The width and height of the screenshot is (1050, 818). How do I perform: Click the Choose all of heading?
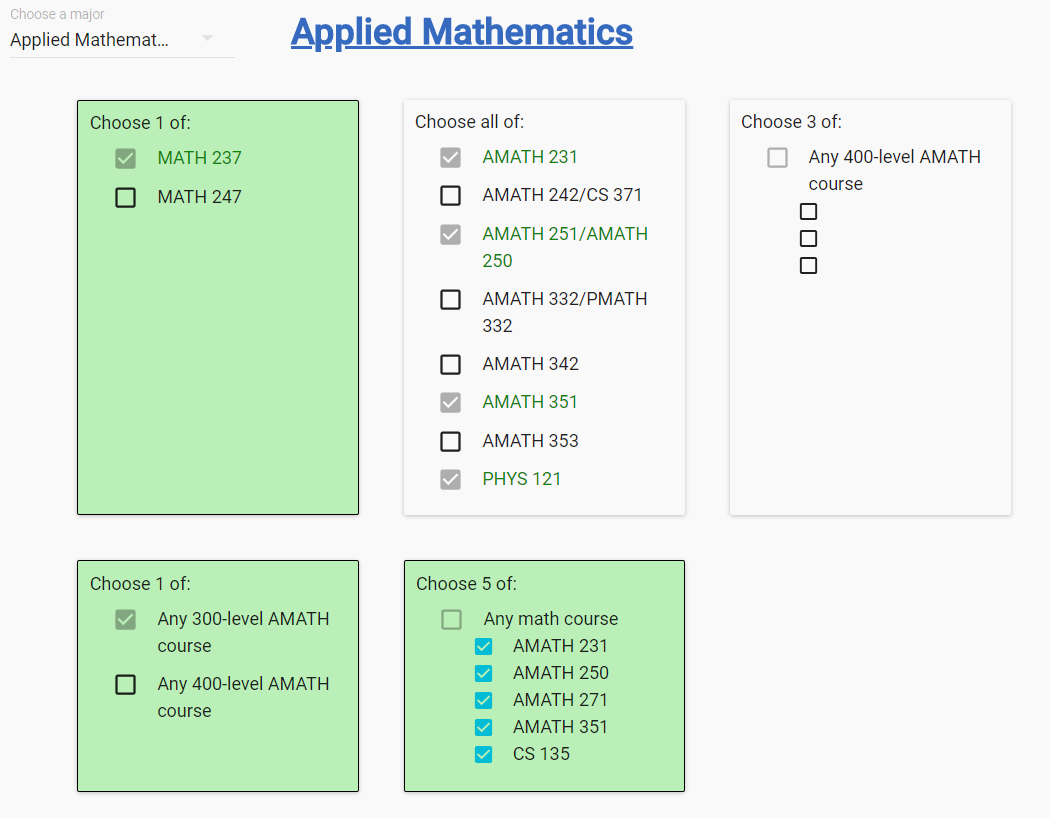[x=469, y=122]
